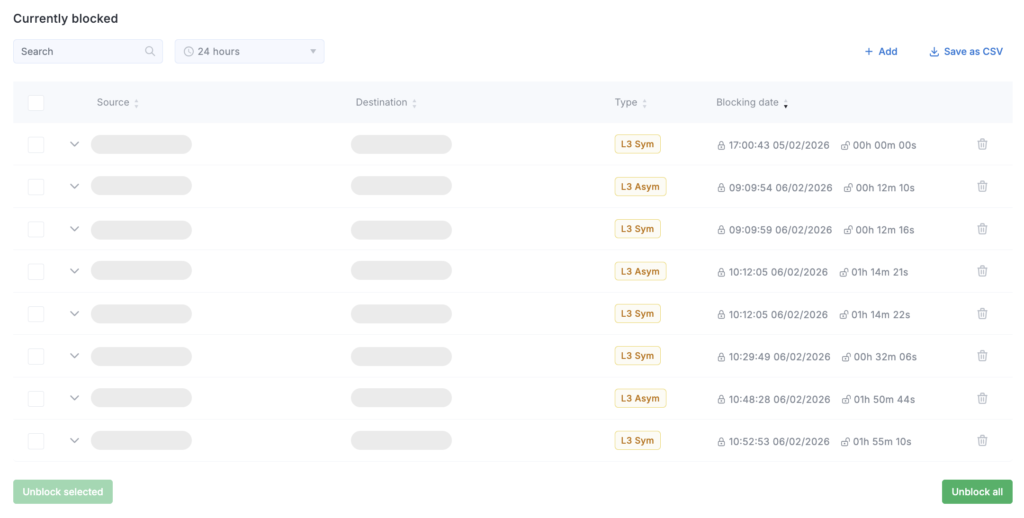Click trash icon for 09:09:54 row
The image size is (1024, 518).
[982, 187]
